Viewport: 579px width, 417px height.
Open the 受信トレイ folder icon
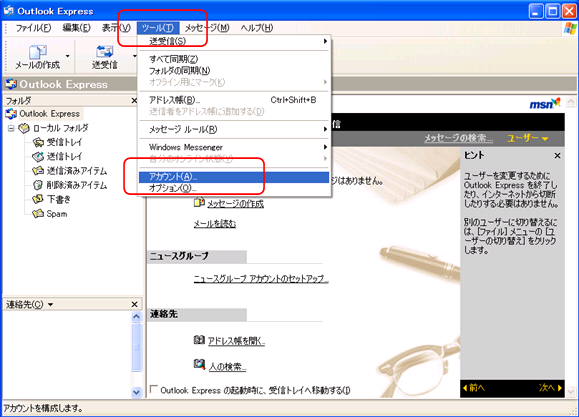click(38, 142)
